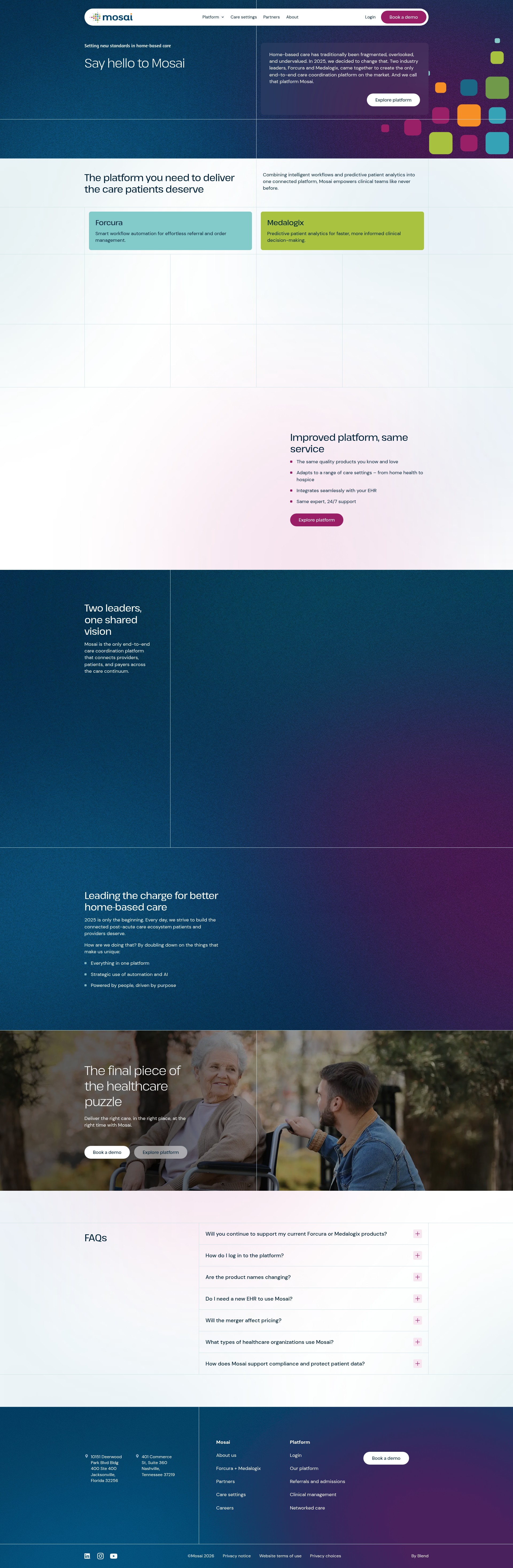Open Privacy notice link
The image size is (513, 1568).
[x=237, y=1555]
